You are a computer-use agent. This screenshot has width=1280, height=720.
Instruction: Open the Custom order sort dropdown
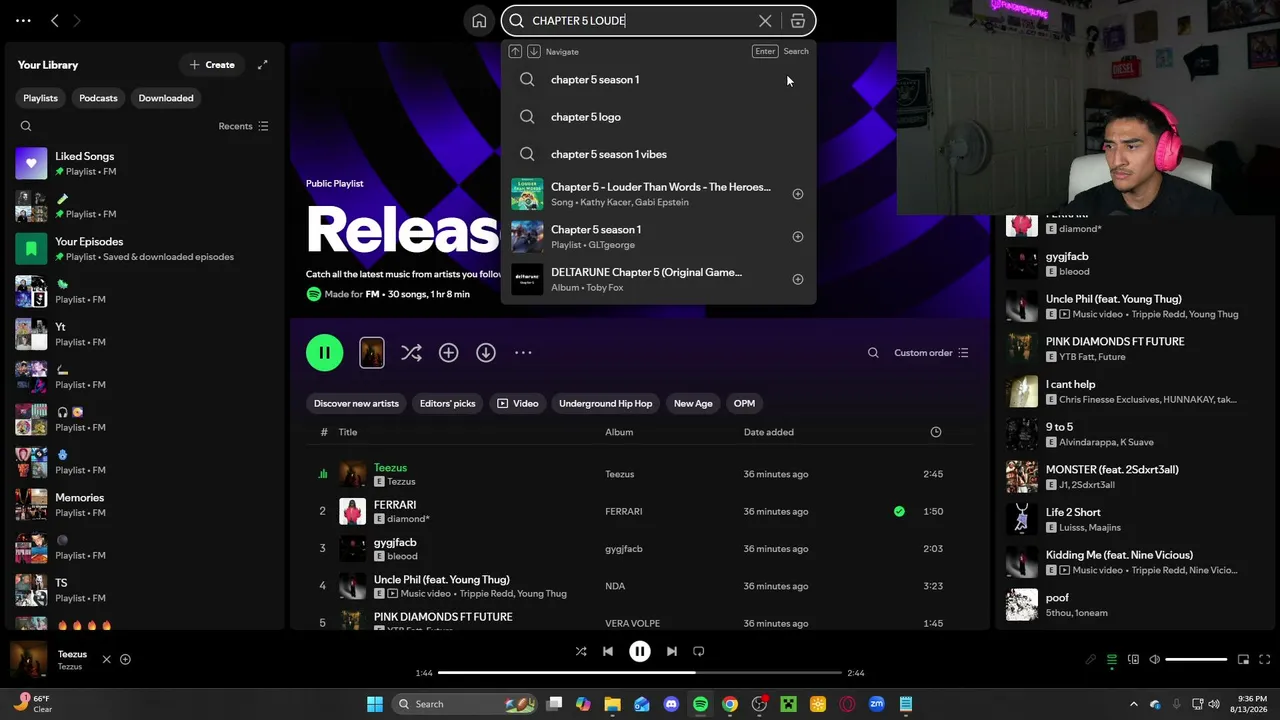click(931, 353)
